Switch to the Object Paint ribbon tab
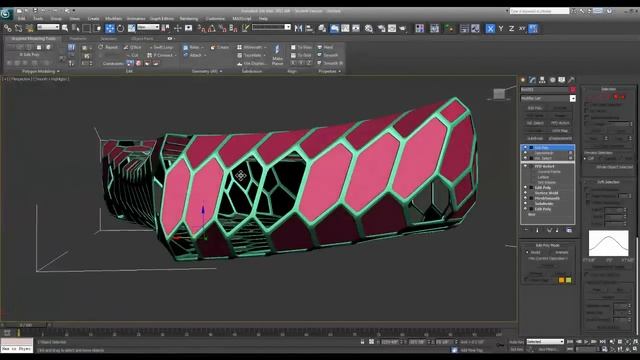The image size is (640, 360). tap(142, 39)
